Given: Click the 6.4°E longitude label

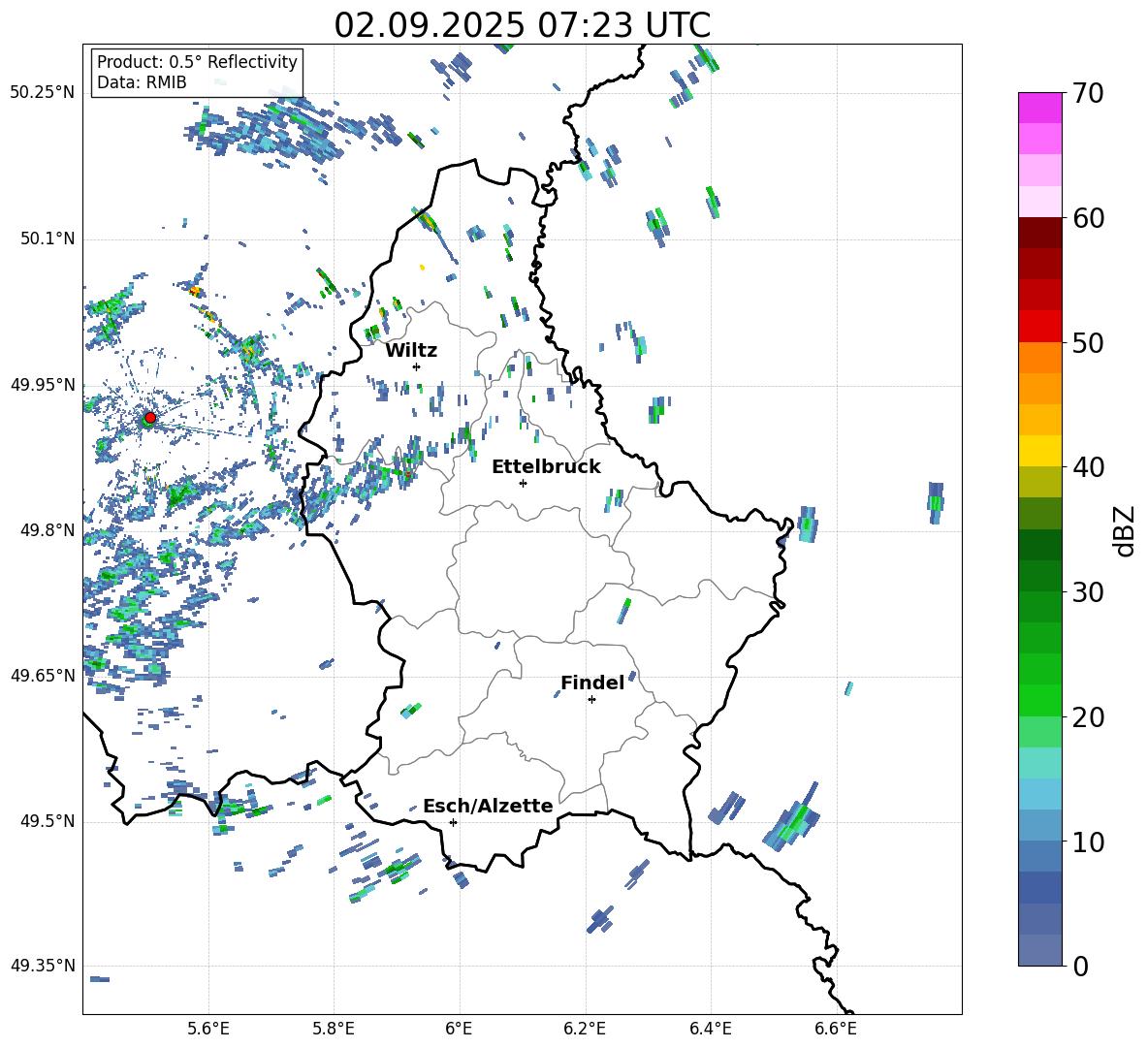Looking at the screenshot, I should click(x=710, y=1029).
